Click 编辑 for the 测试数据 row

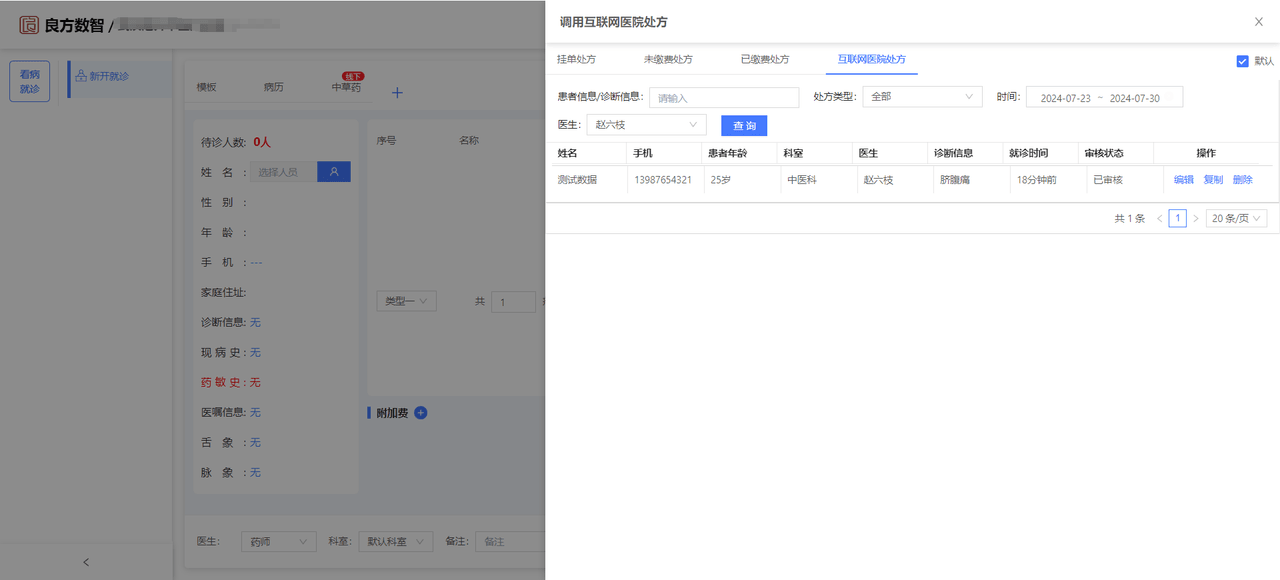pos(1184,180)
